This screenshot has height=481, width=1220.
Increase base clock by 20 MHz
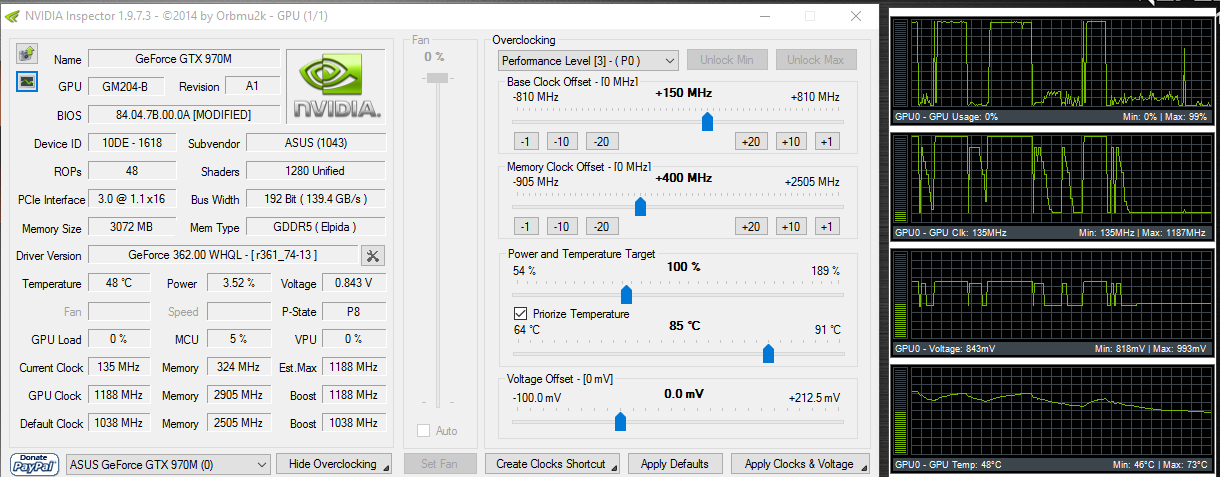pos(750,142)
